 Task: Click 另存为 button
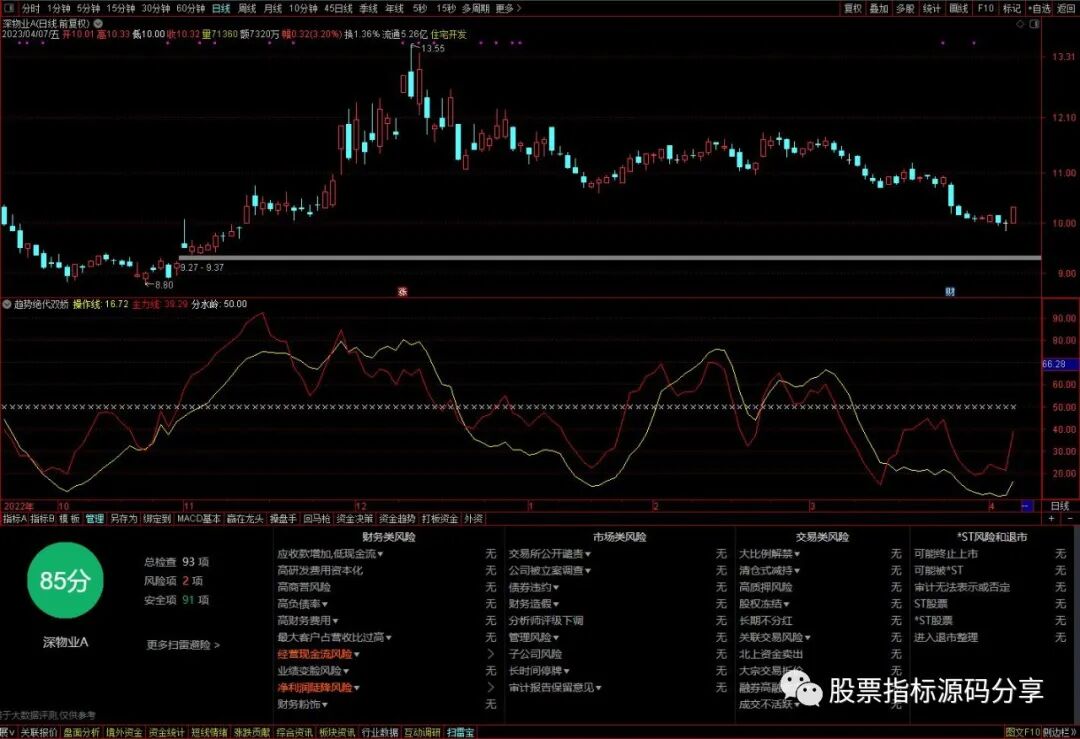[124, 519]
